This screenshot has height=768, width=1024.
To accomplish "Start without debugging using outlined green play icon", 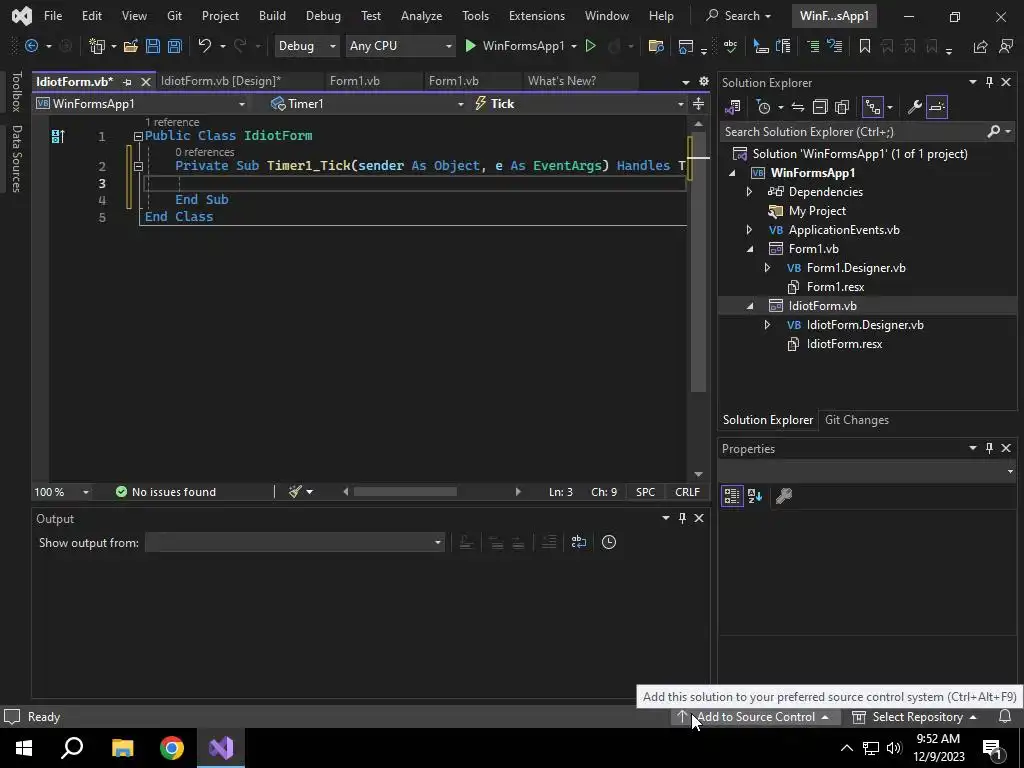I will click(590, 46).
